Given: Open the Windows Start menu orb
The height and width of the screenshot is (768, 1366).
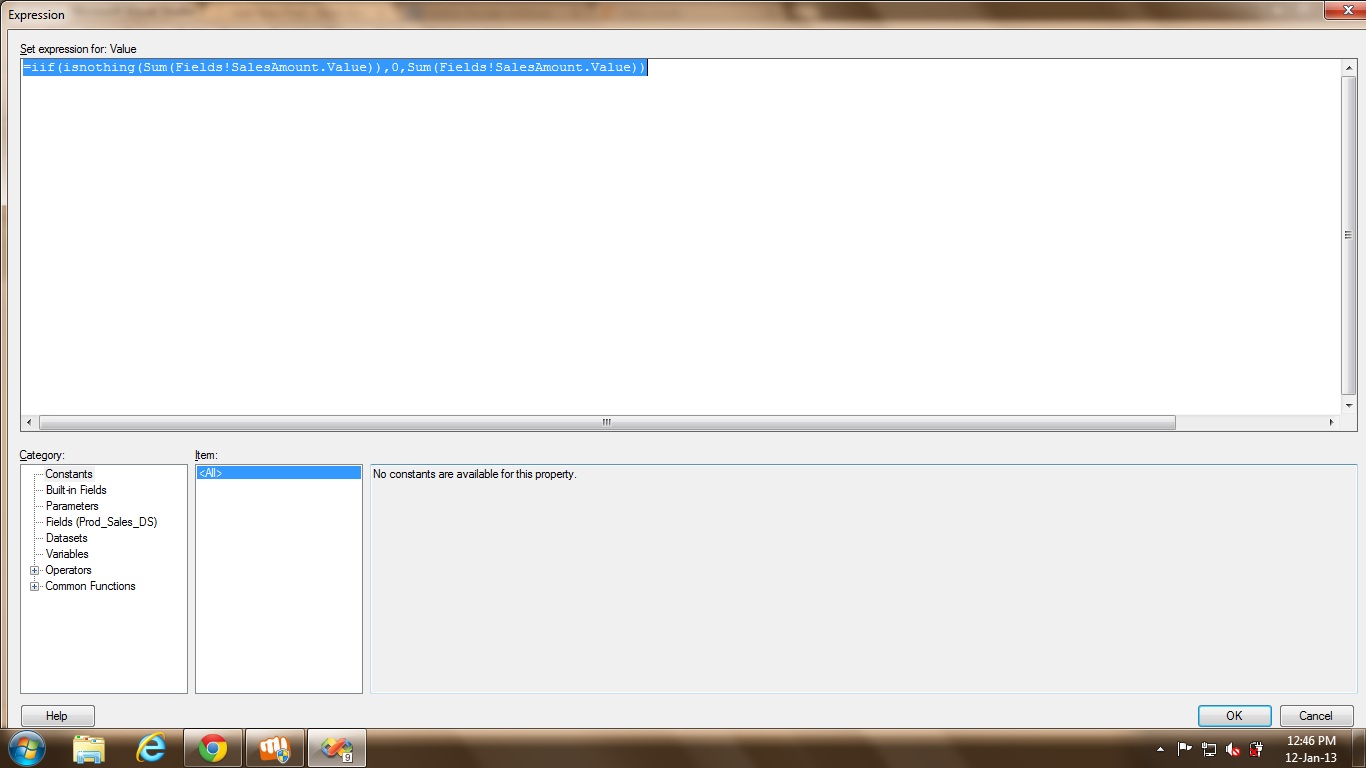Looking at the screenshot, I should pyautogui.click(x=27, y=748).
